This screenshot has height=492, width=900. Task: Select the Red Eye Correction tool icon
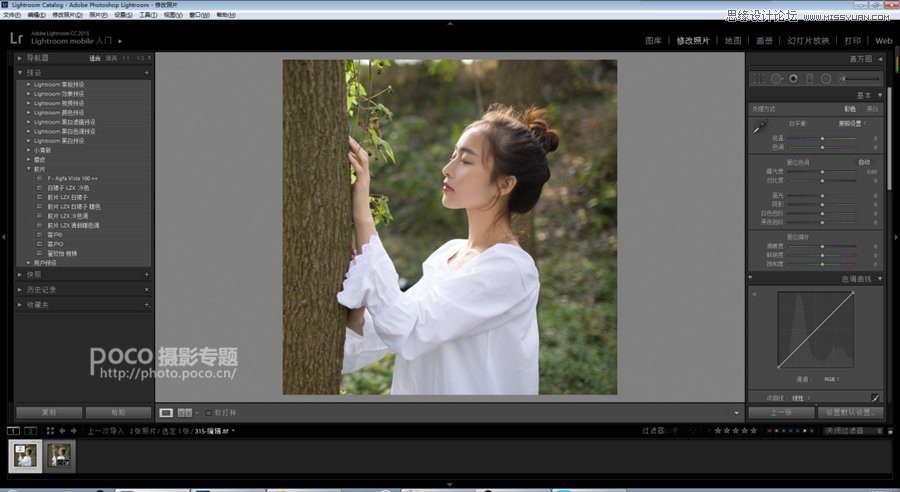[793, 79]
